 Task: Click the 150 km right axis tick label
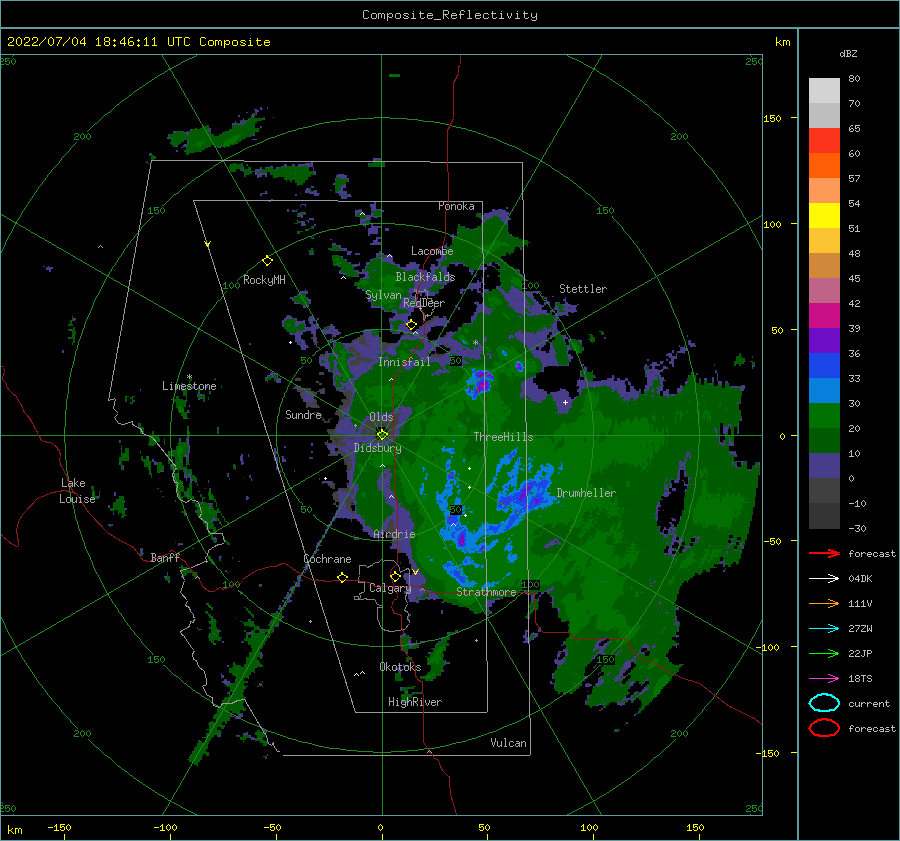pos(772,118)
